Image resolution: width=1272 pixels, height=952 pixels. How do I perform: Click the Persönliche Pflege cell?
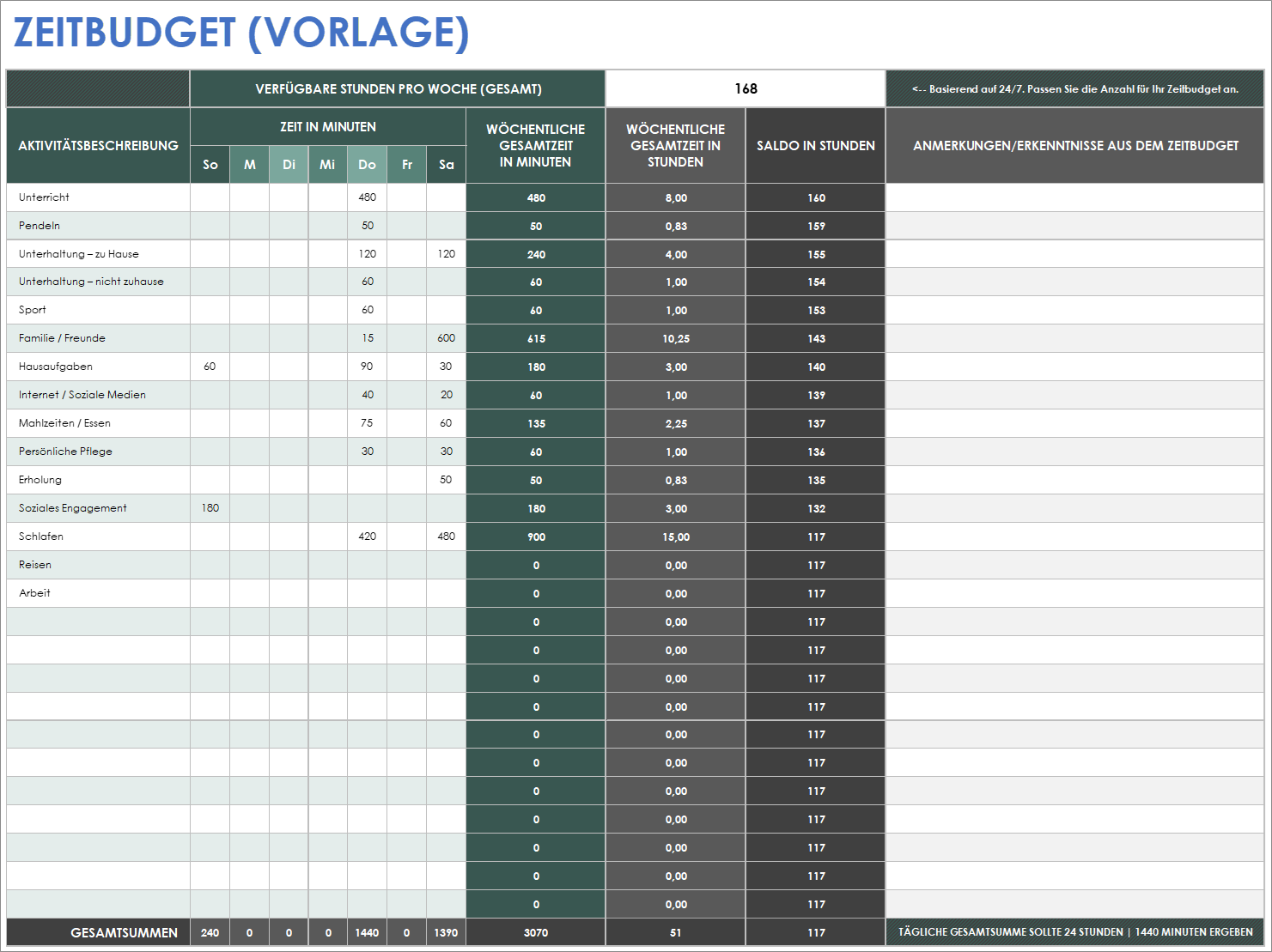point(98,452)
